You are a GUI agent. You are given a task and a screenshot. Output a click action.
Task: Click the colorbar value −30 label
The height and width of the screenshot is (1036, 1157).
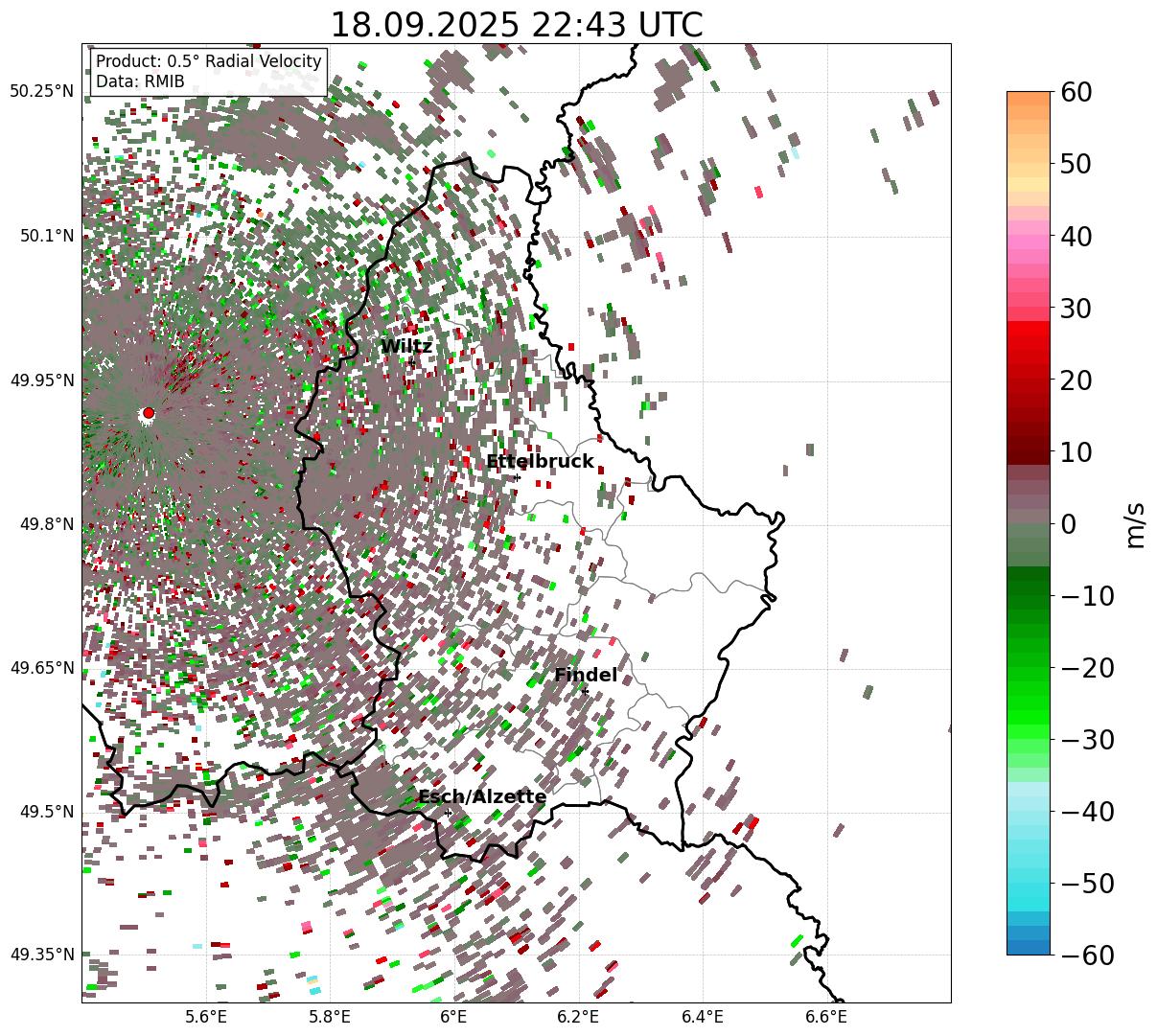(x=1087, y=739)
